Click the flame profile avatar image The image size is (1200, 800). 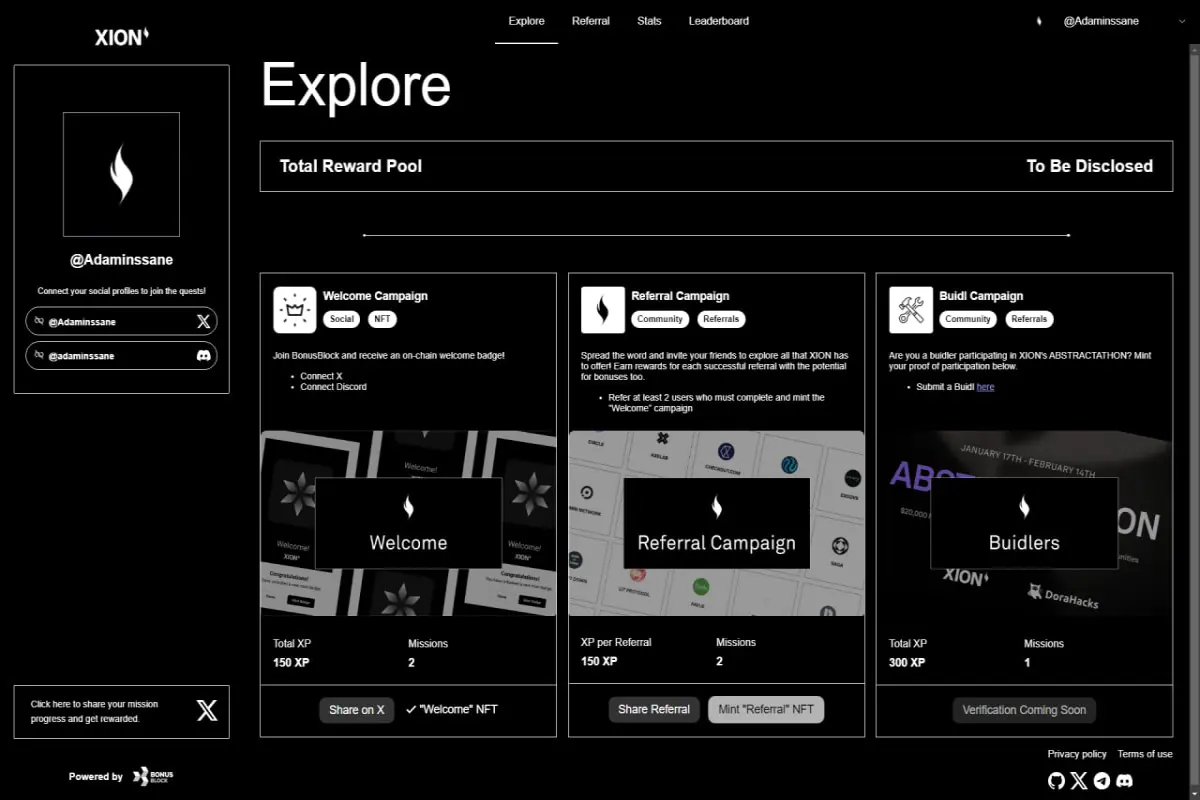121,174
